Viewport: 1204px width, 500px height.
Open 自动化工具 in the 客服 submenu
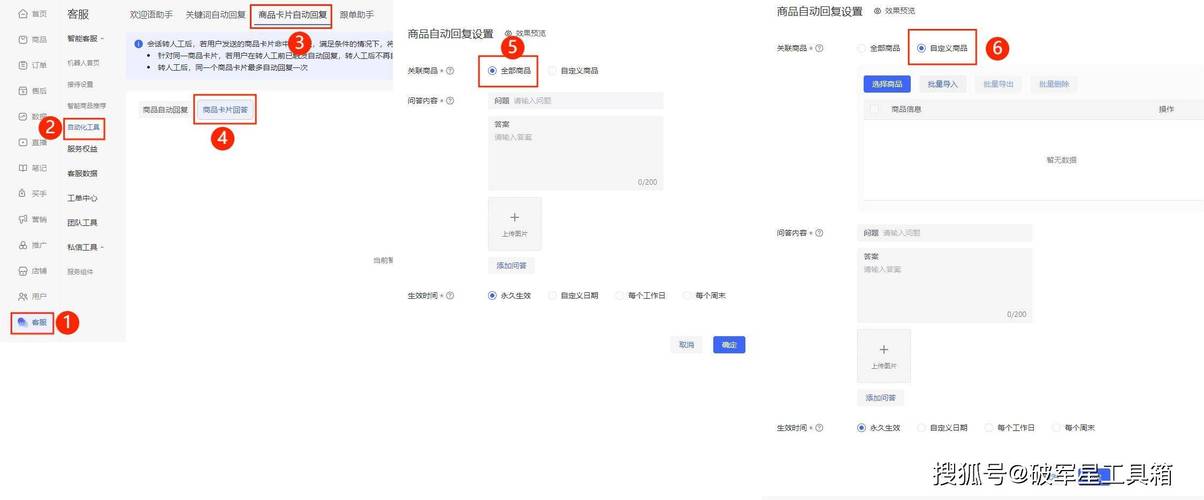(x=84, y=128)
